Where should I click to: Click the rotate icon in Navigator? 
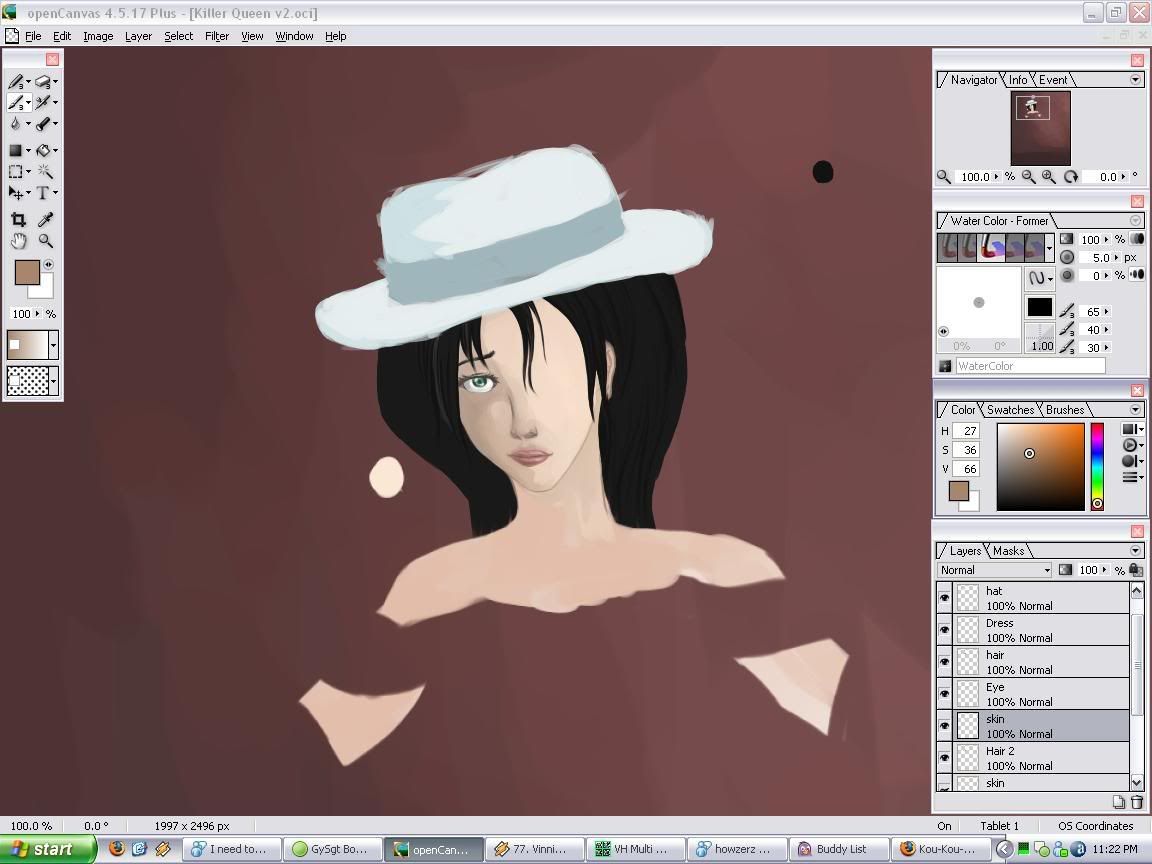(1071, 177)
